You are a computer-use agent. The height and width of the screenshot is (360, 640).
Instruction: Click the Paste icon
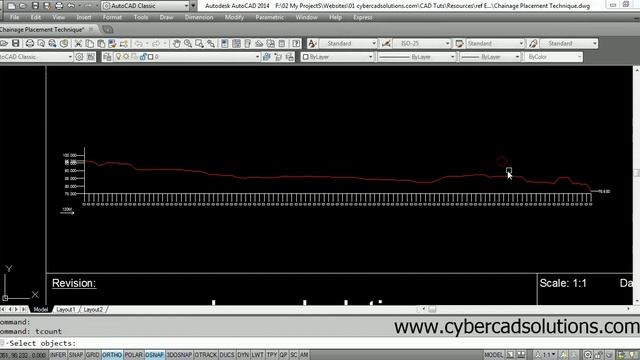click(x=101, y=43)
